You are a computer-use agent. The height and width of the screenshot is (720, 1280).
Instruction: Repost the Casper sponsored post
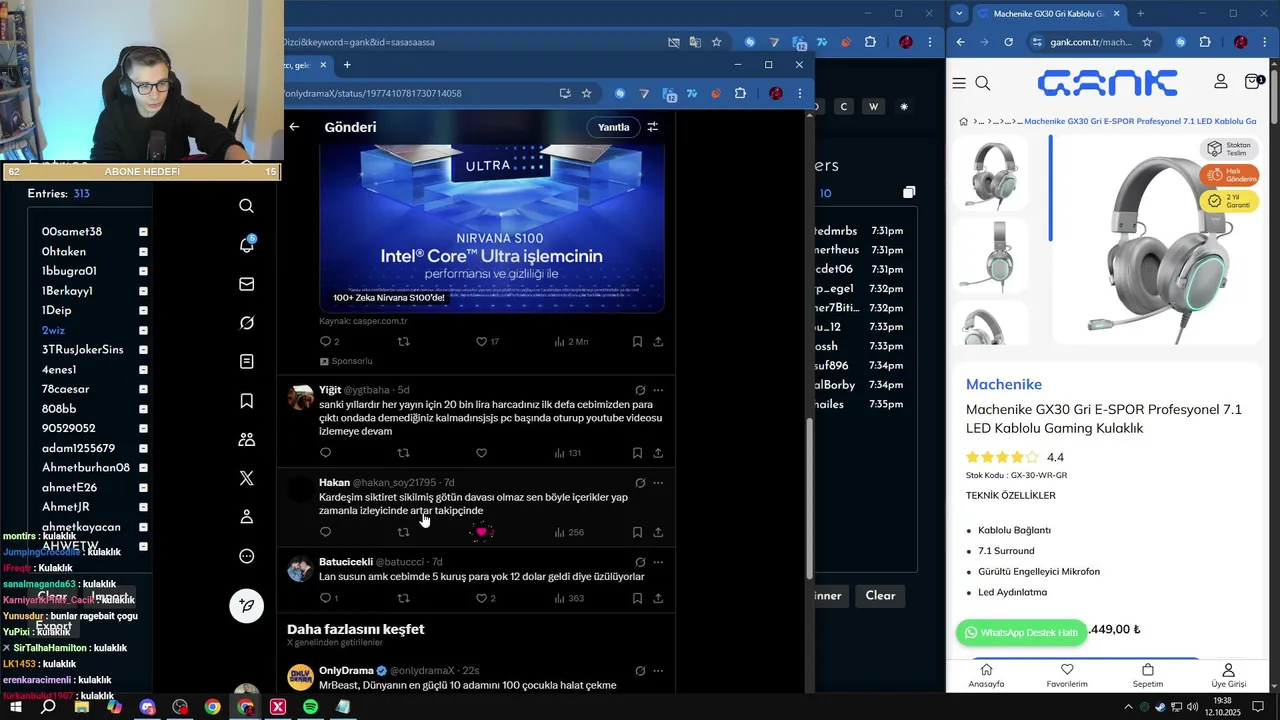pyautogui.click(x=404, y=341)
